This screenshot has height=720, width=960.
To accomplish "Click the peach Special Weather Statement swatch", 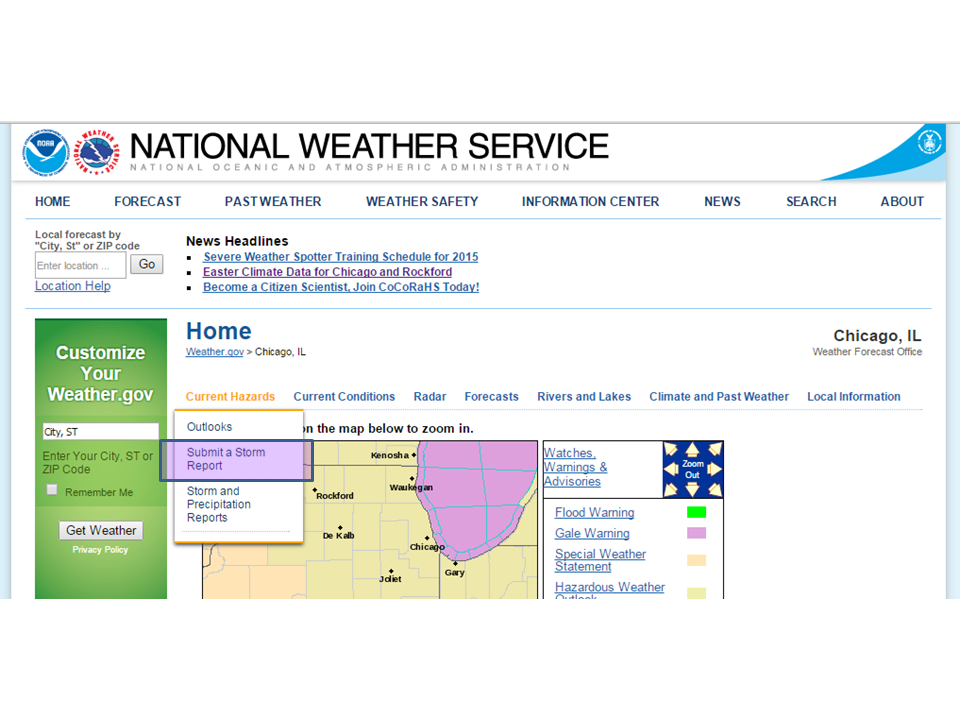I will 696,560.
